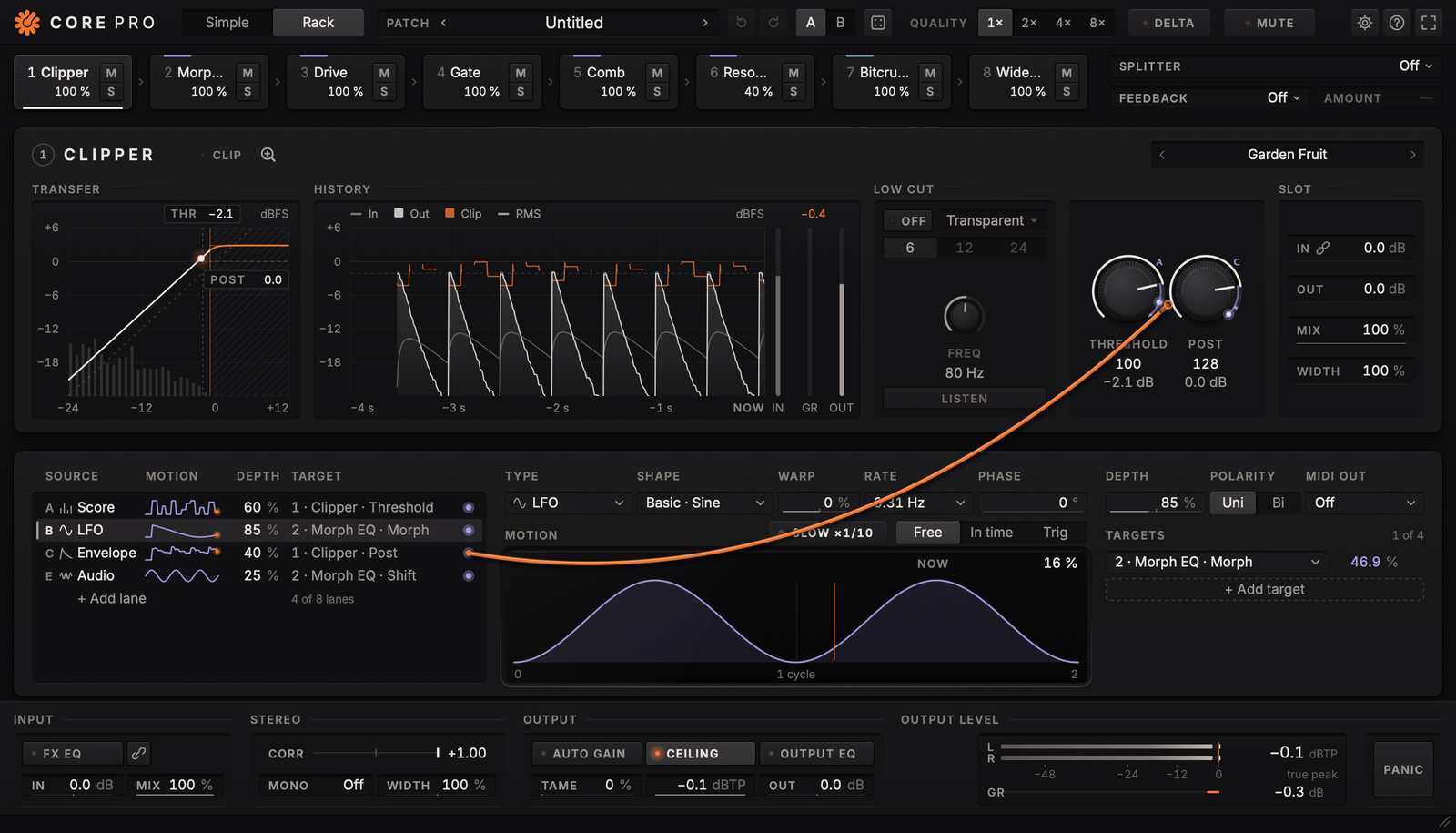Select previous preset arrow left of Garden Fruit
Image resolution: width=1456 pixels, height=833 pixels.
click(1162, 155)
